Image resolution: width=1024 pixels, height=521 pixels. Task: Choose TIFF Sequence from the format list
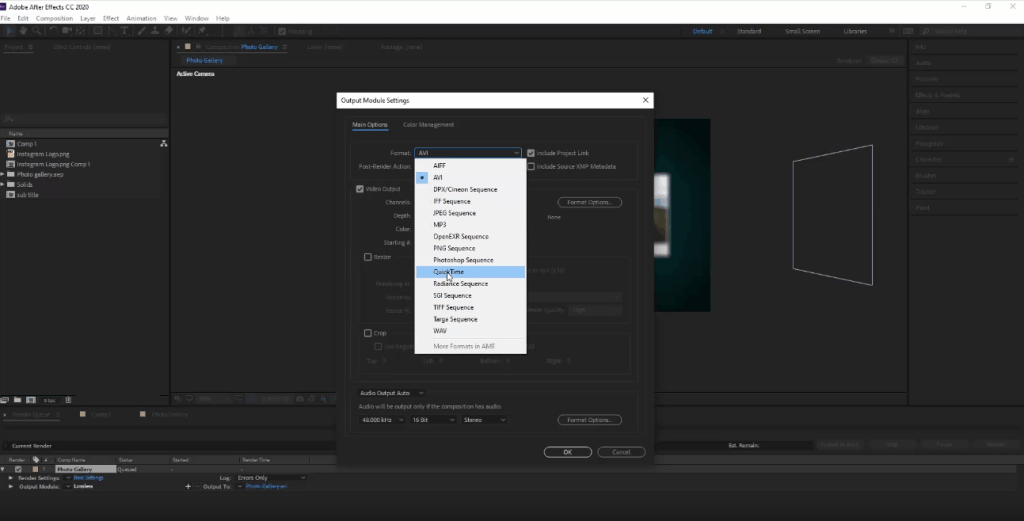470,308
